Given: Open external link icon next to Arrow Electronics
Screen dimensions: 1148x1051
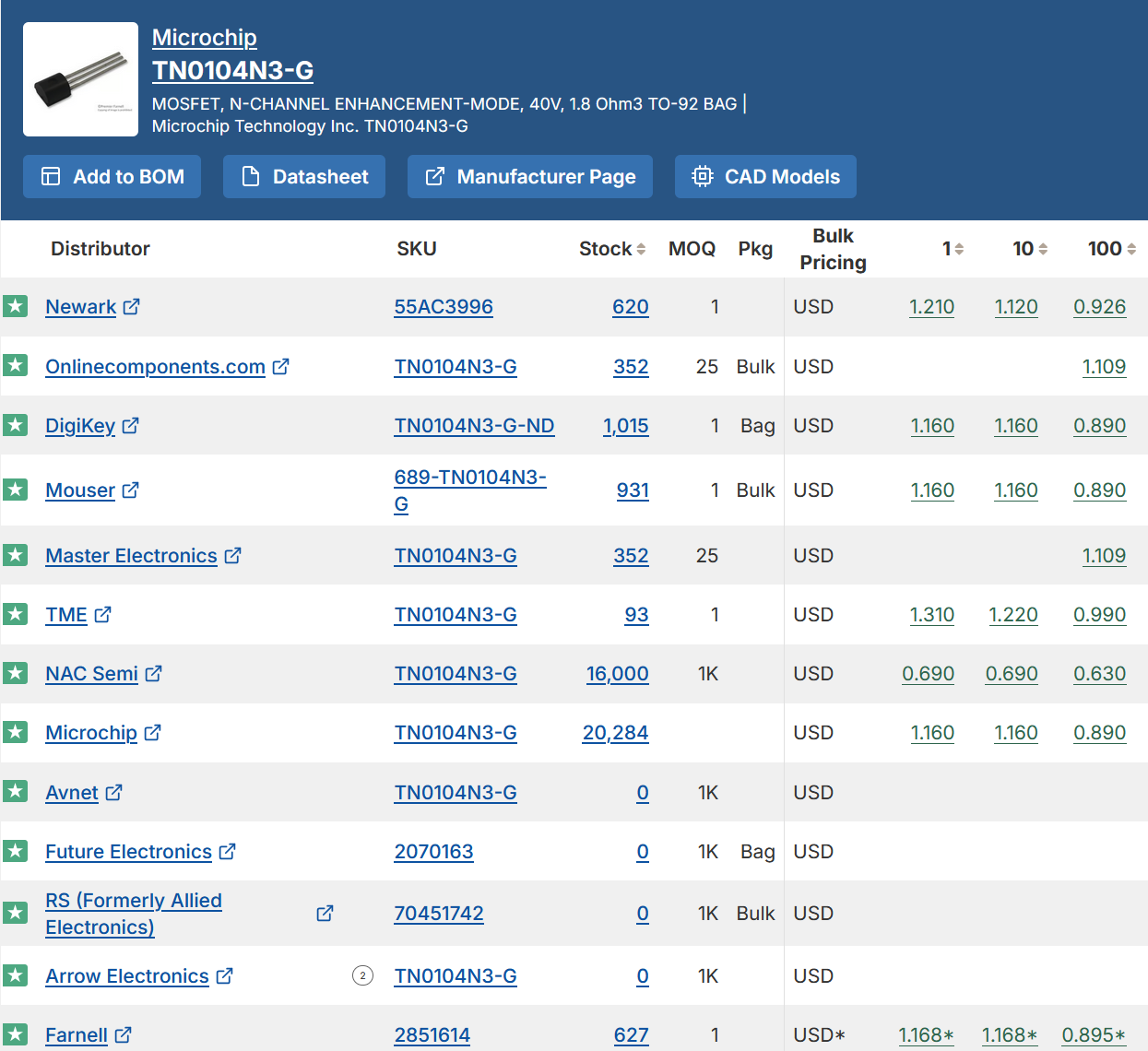Looking at the screenshot, I should pyautogui.click(x=224, y=975).
